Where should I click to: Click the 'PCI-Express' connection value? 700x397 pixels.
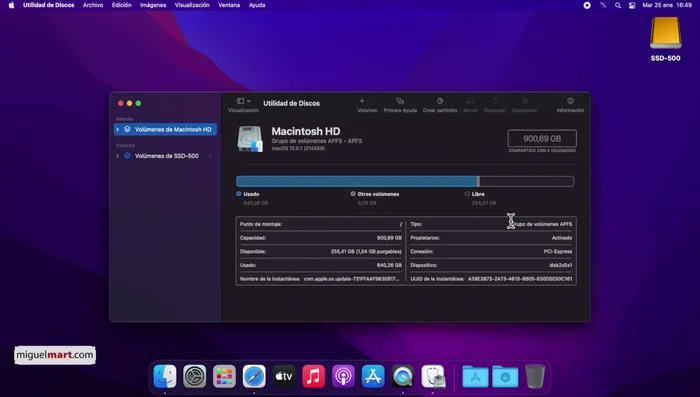coord(558,251)
